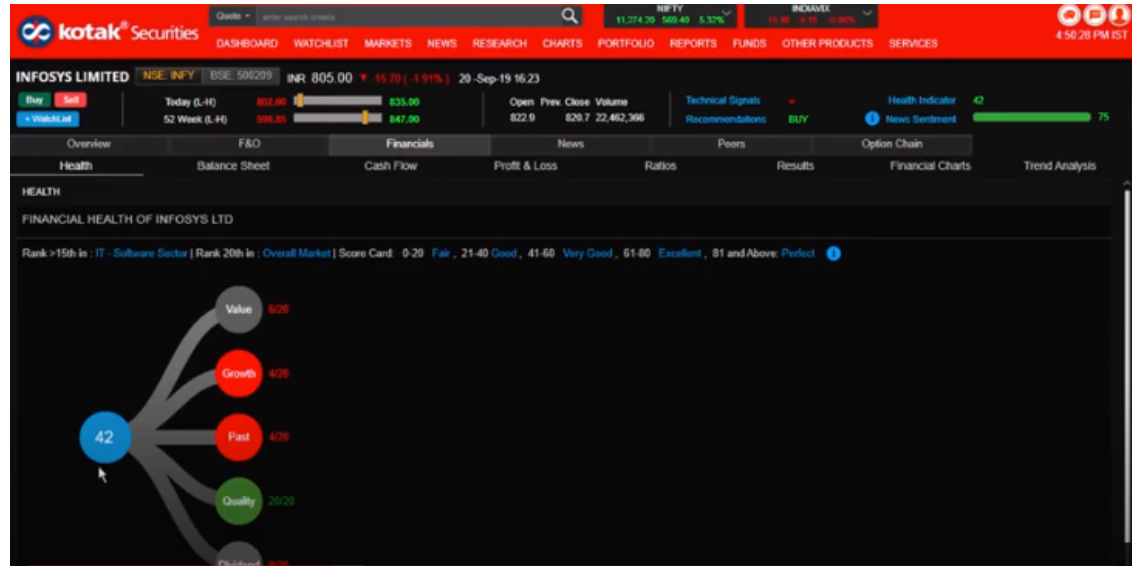Open the Balance Sheet tab
The height and width of the screenshot is (570, 1138).
(x=233, y=166)
